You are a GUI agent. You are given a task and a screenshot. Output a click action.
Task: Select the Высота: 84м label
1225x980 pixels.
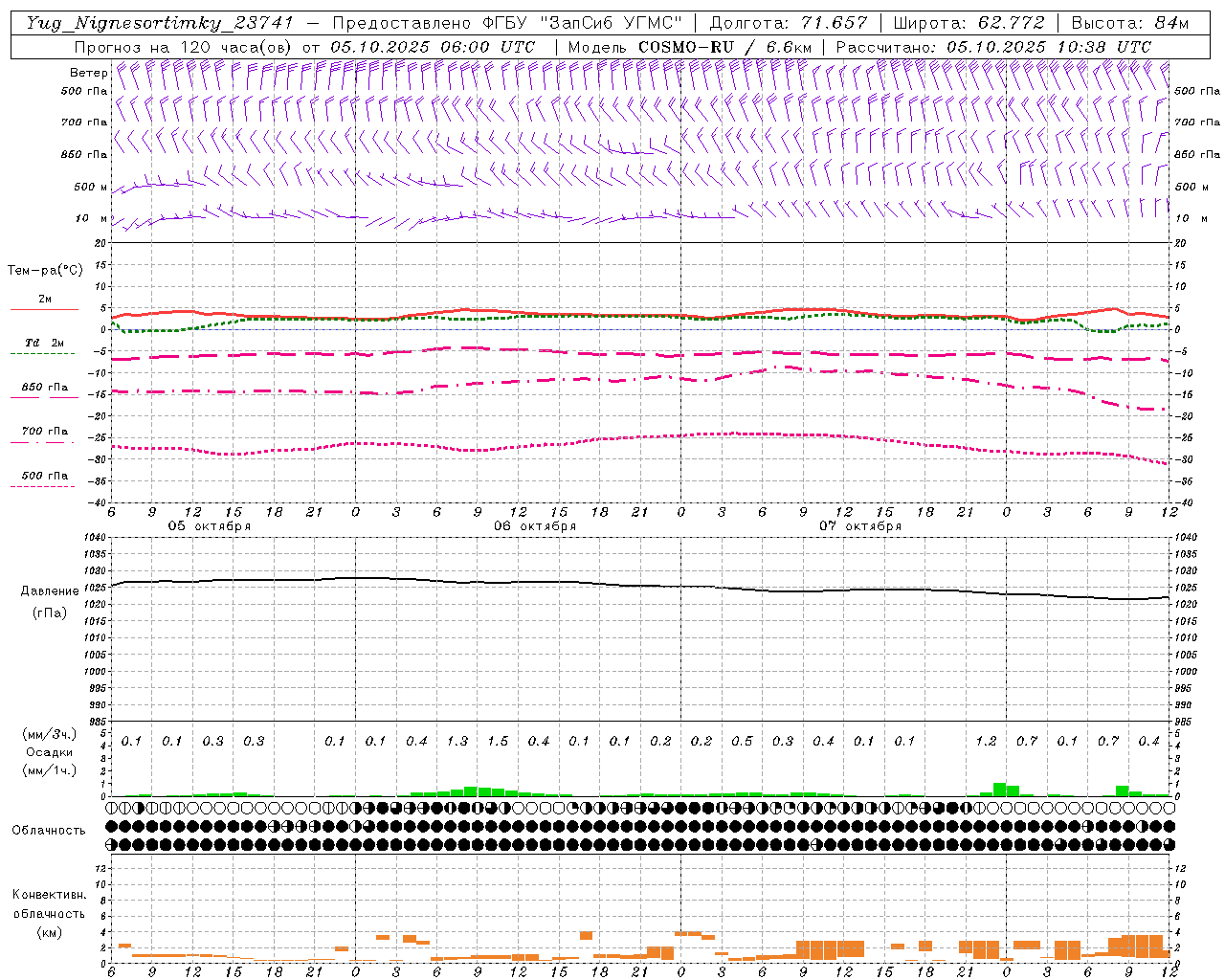[x=1130, y=23]
